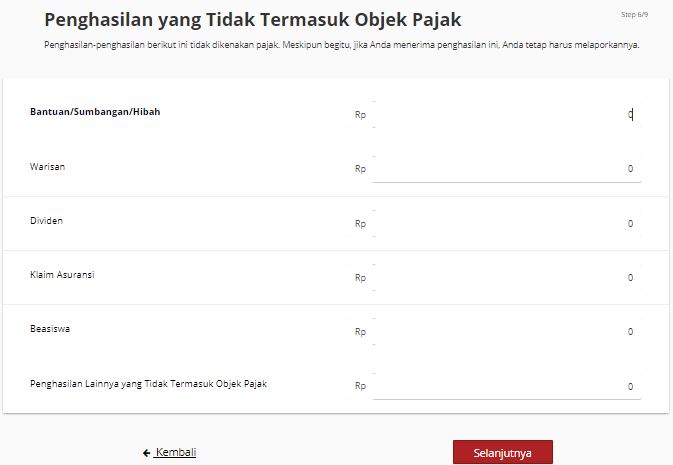Screen dimensions: 673x465
Task: Click the back arrow icon beside Kembali
Action: [147, 453]
